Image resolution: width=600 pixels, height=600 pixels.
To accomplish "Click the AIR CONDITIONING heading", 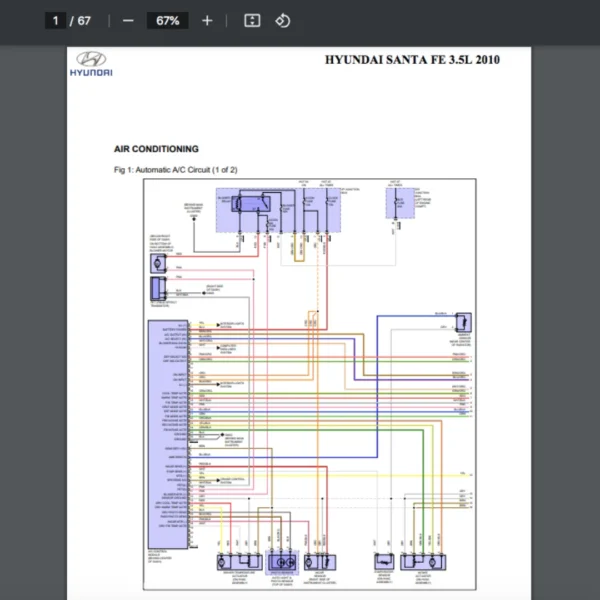I will tap(156, 149).
